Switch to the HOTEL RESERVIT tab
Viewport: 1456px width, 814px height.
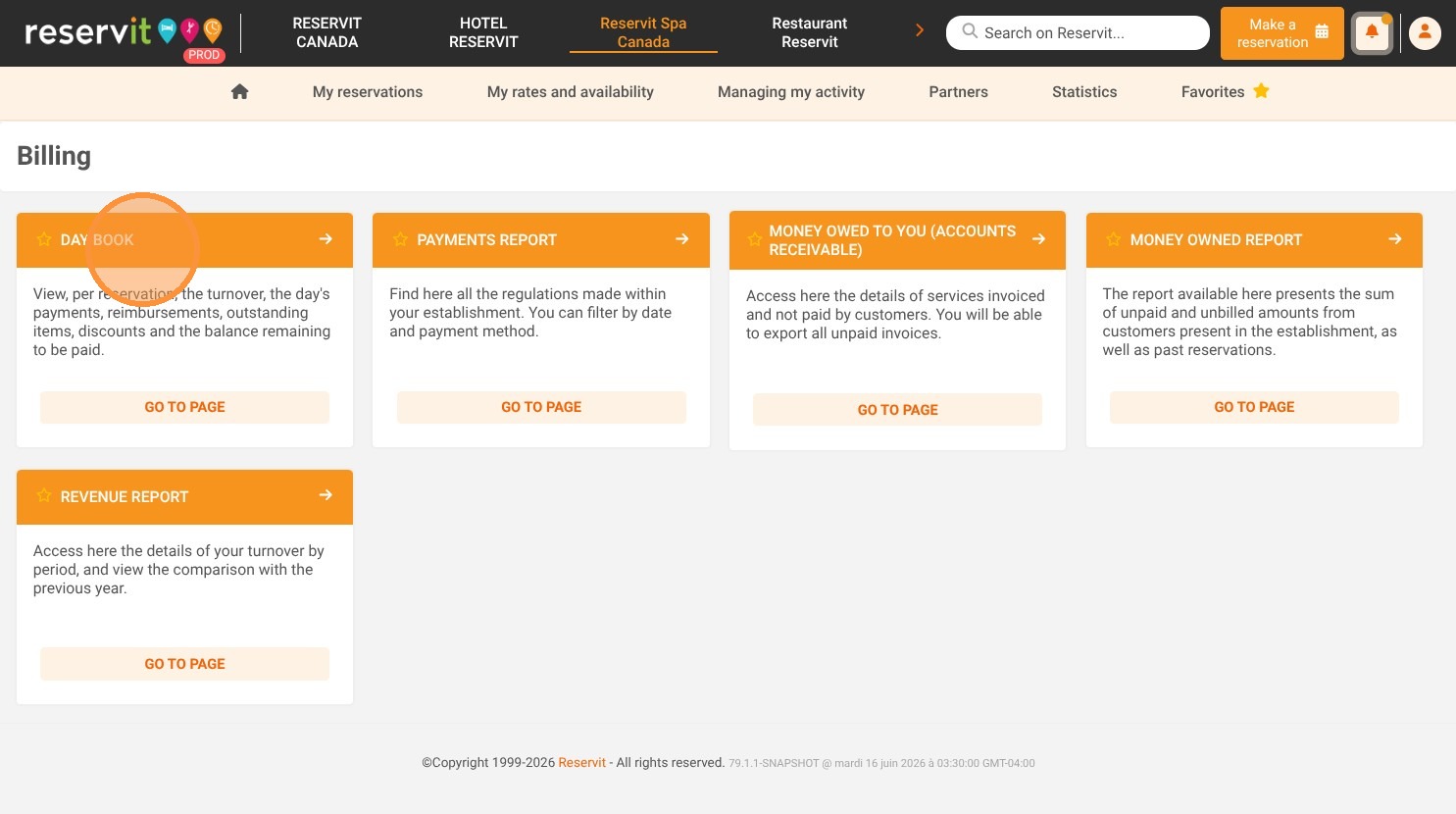pos(483,32)
